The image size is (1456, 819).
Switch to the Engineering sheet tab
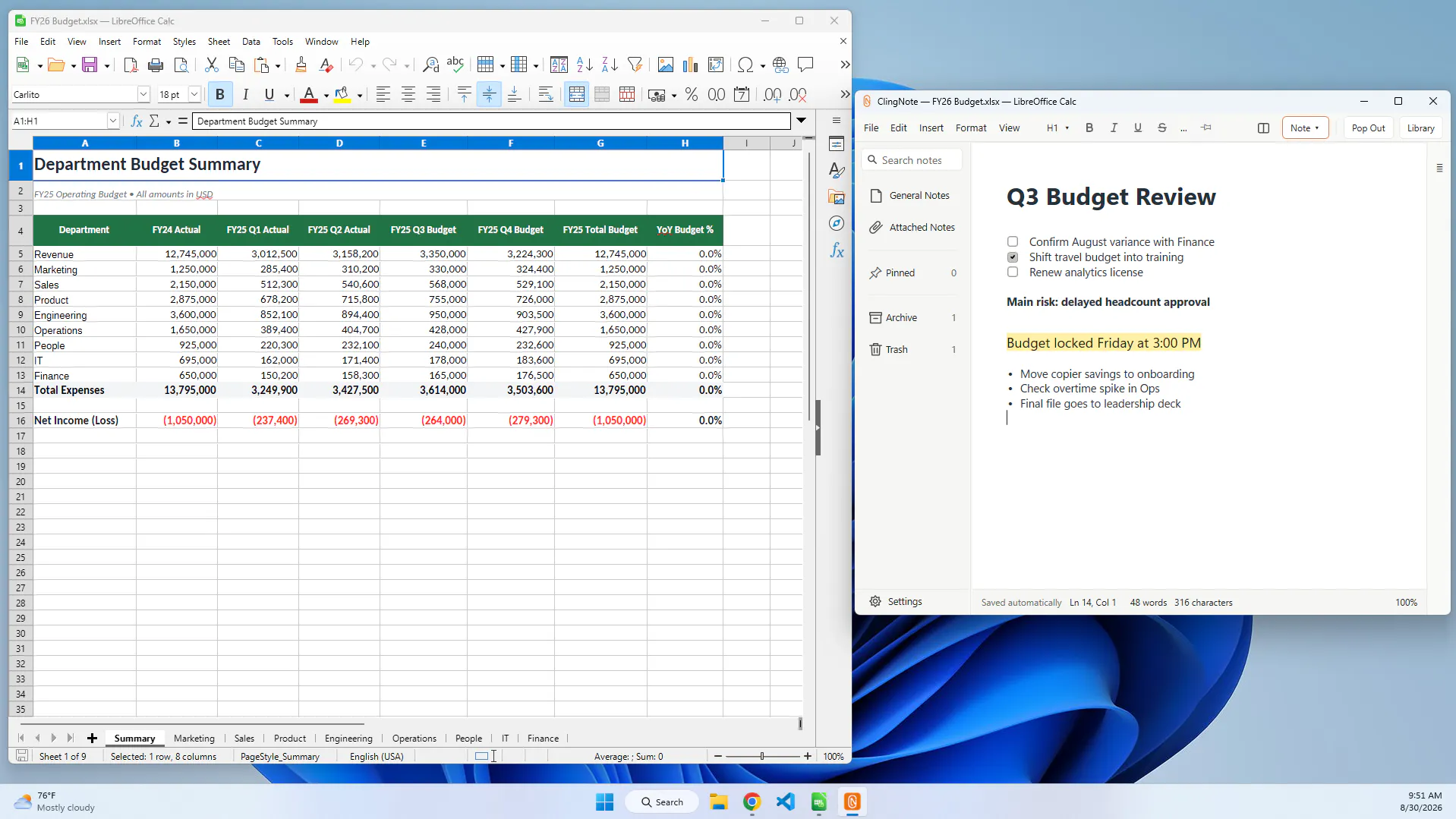(x=348, y=738)
